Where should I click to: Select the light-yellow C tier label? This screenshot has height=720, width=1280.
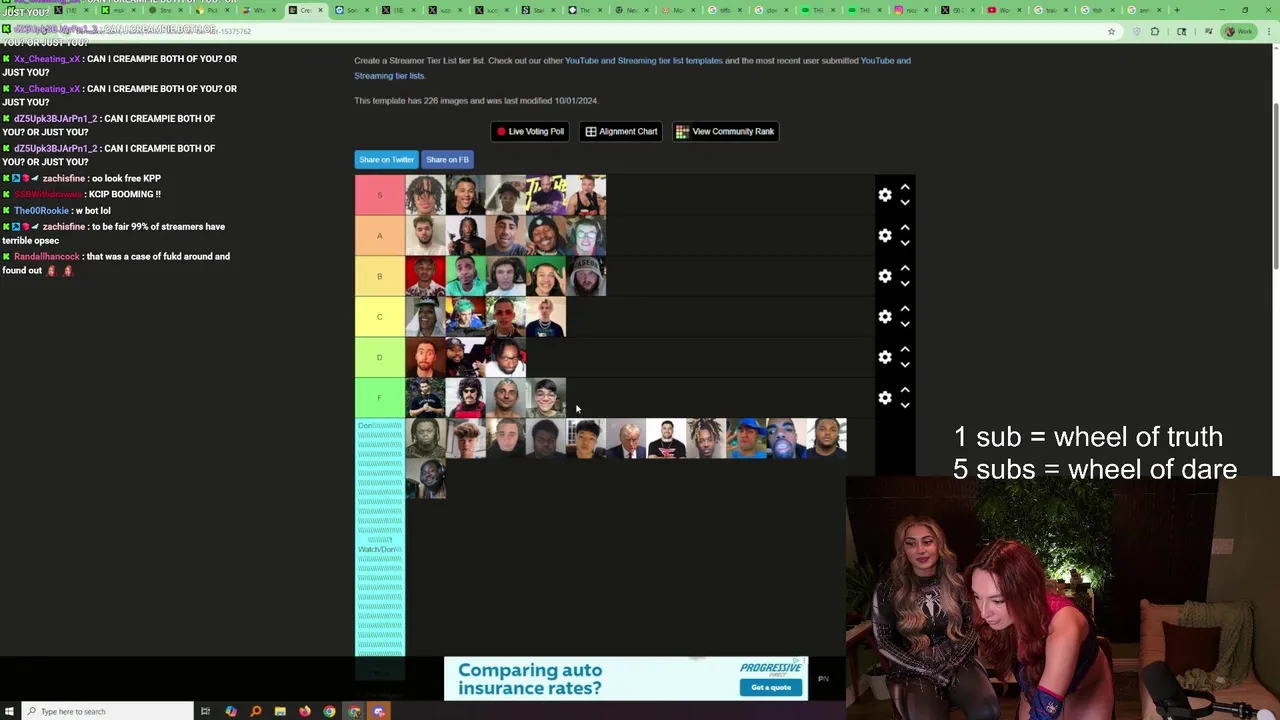[x=380, y=316]
